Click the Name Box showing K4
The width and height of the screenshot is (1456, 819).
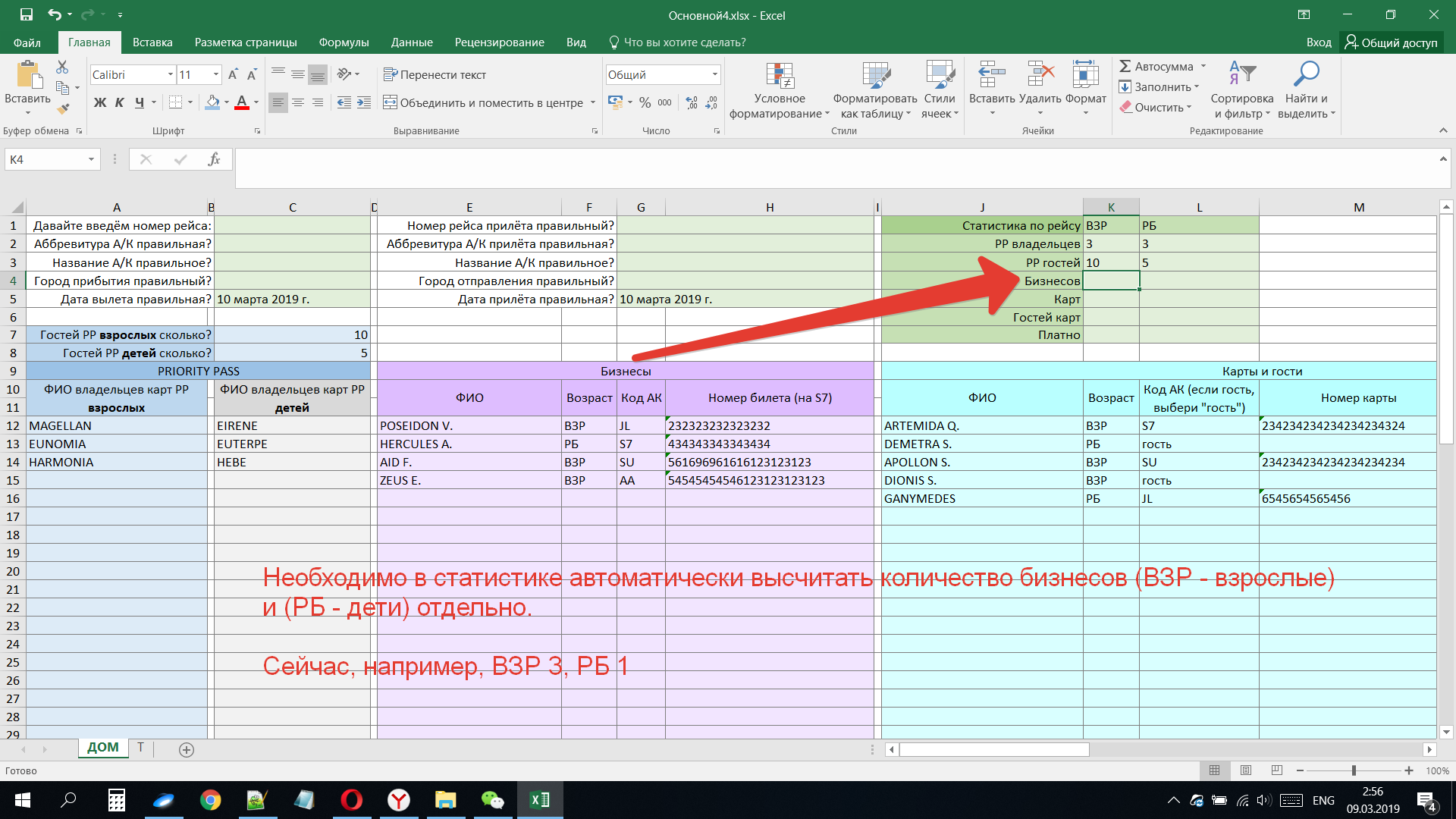click(45, 159)
